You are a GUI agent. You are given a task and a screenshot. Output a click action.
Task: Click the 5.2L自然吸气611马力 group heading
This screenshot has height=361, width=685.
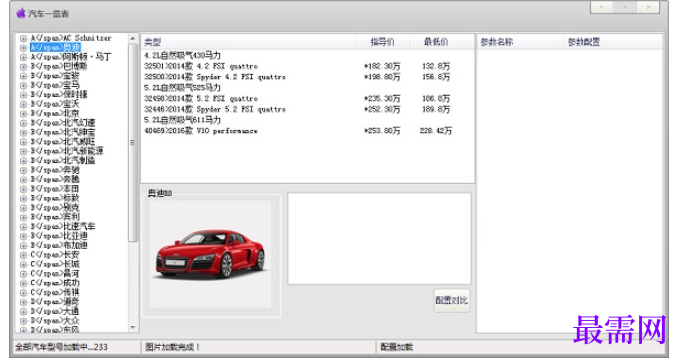tap(183, 120)
